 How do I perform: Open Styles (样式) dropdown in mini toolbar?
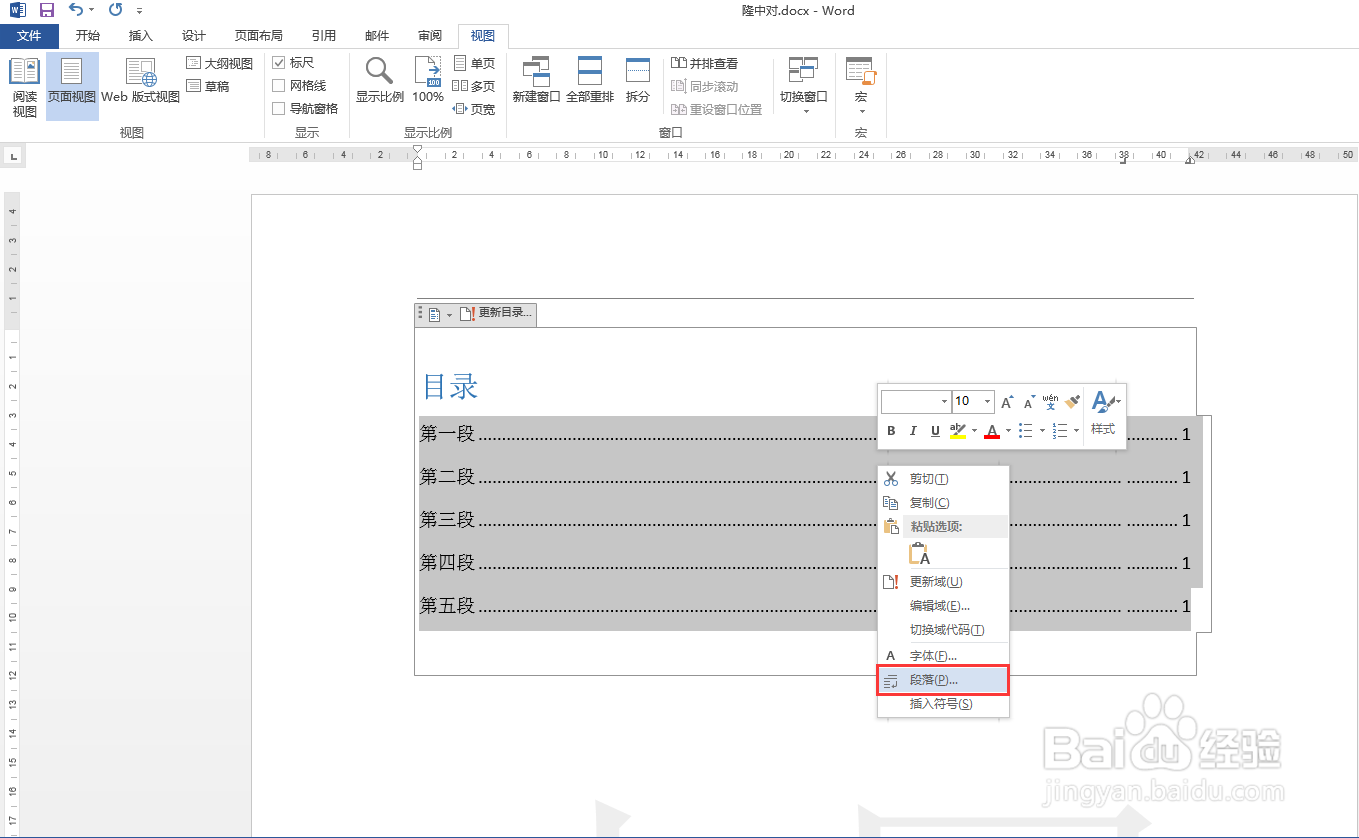[x=1103, y=414]
